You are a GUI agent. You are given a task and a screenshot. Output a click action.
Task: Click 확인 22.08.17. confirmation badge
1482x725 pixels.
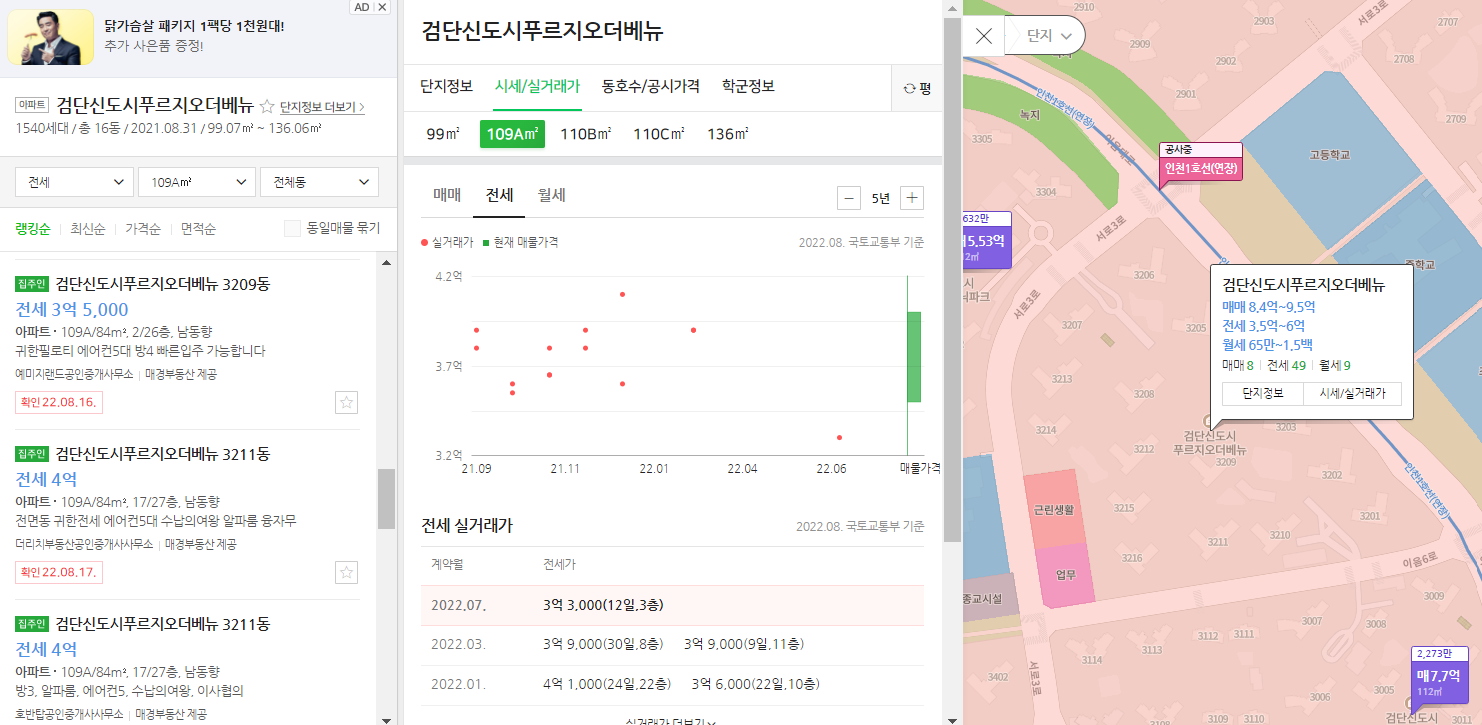tap(58, 573)
